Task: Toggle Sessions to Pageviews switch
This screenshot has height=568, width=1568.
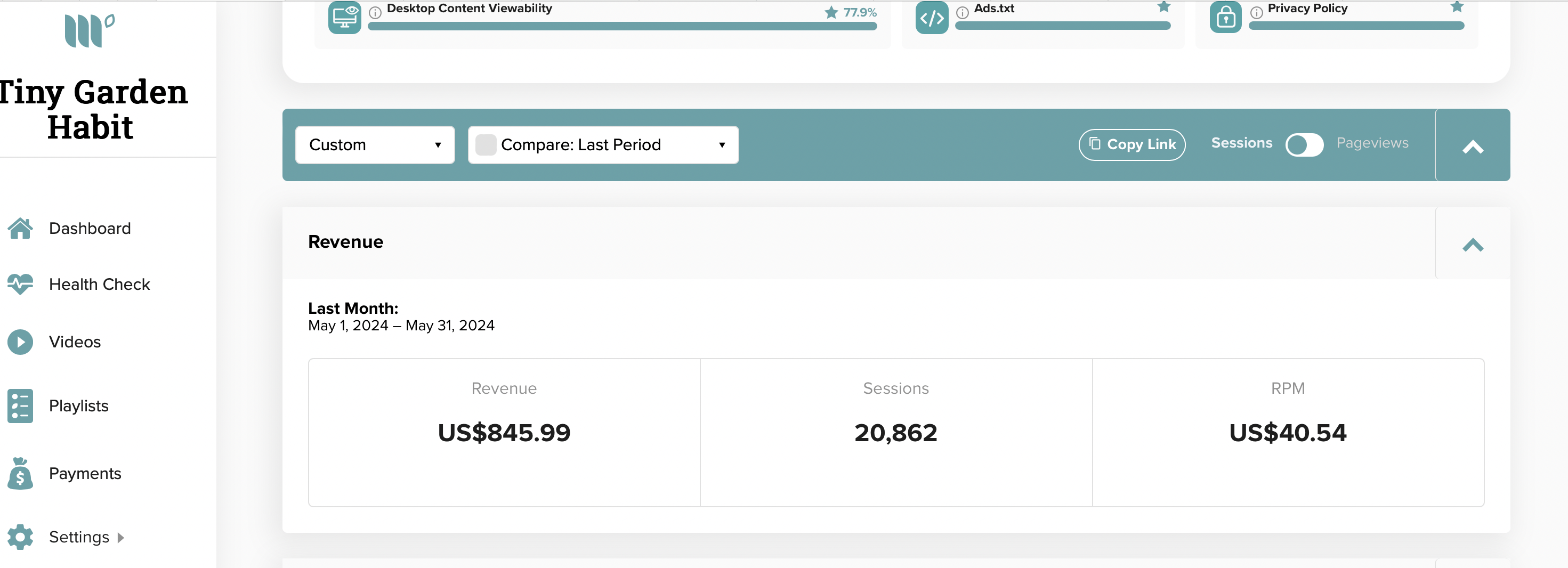Action: 1304,145
